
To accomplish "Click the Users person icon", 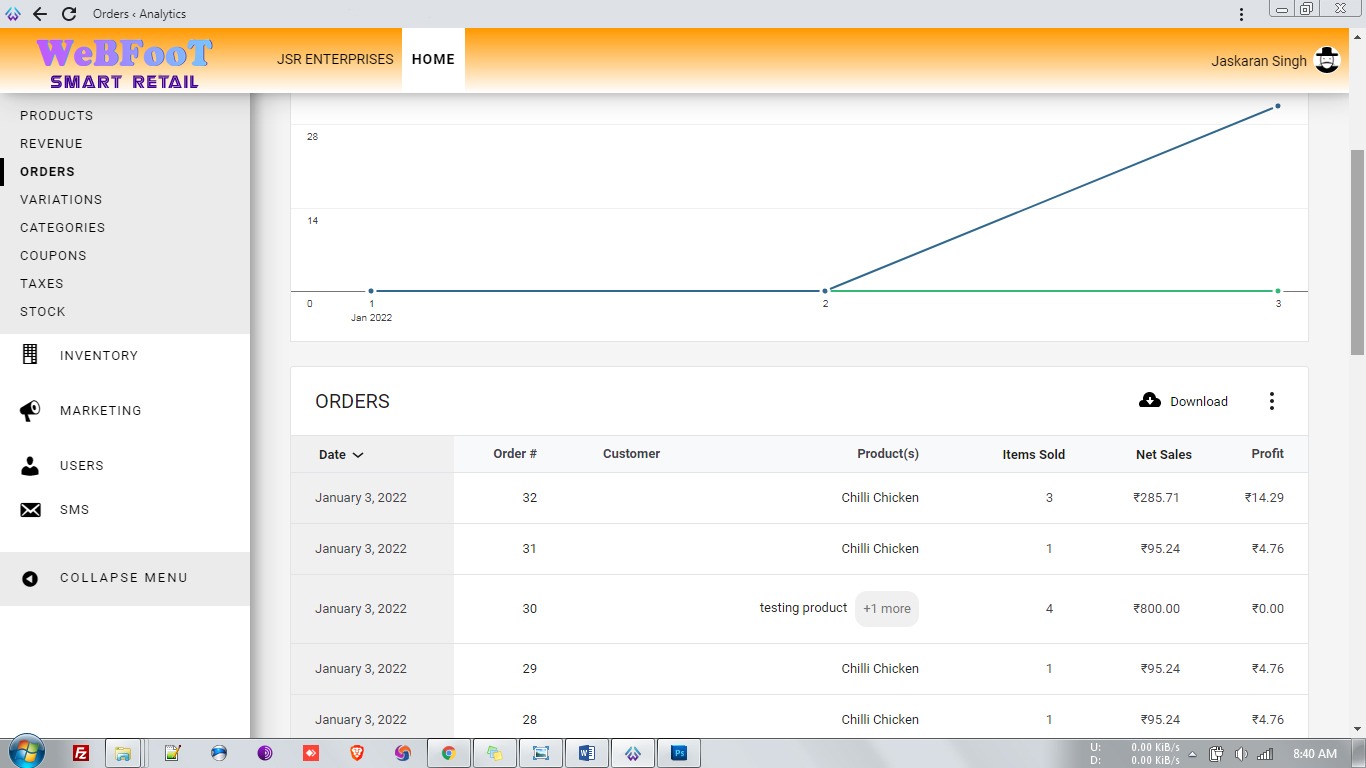I will [x=30, y=466].
